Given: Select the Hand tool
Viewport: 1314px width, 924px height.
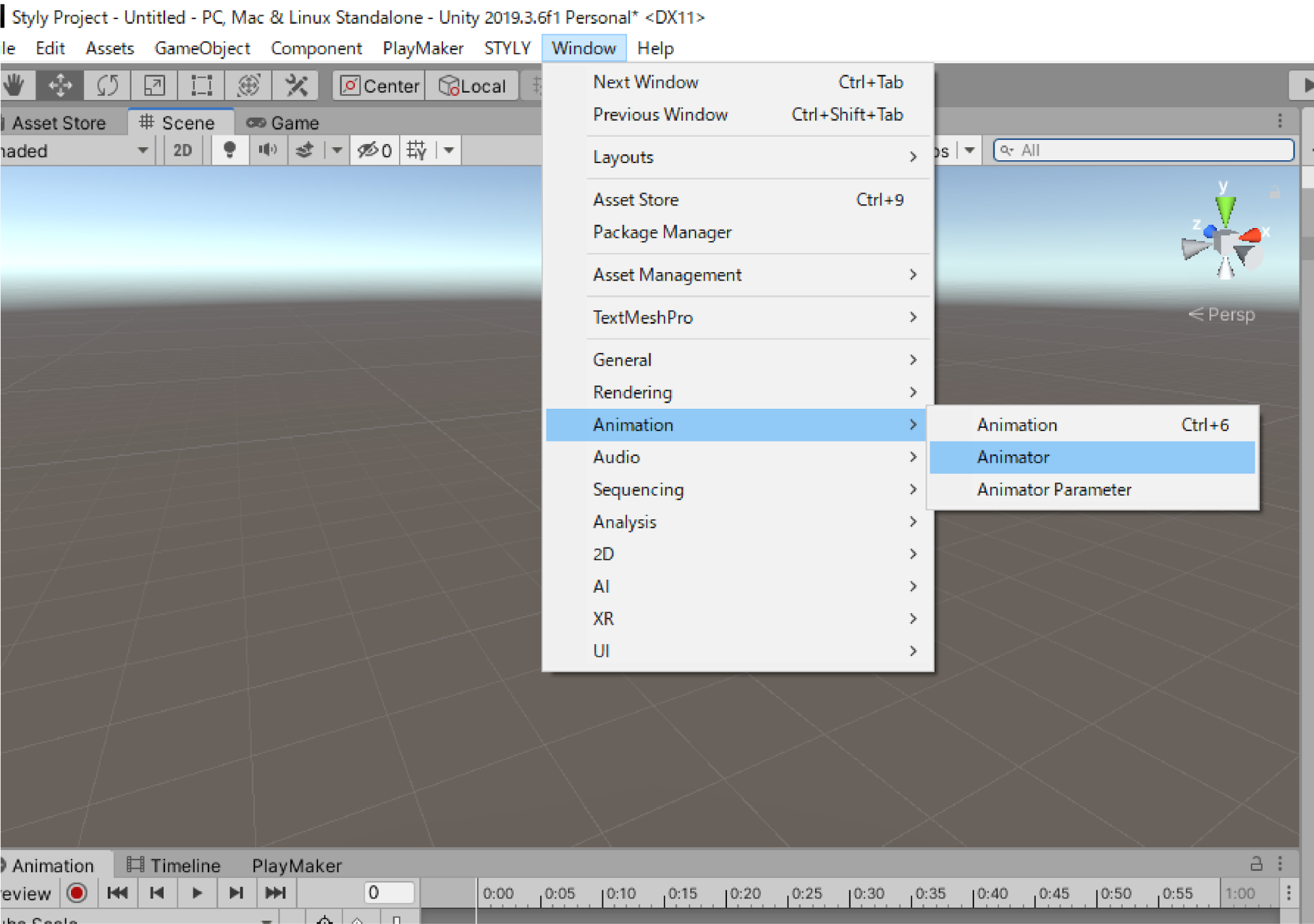Looking at the screenshot, I should 14,85.
